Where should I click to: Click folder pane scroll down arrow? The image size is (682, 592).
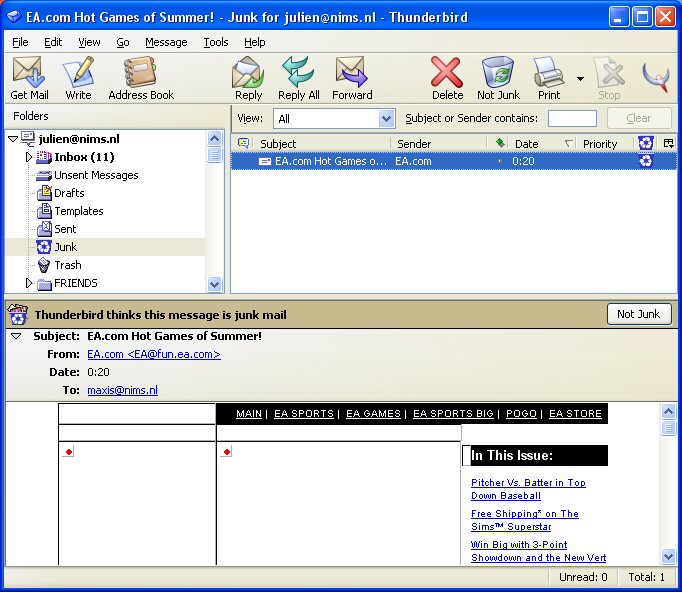click(x=214, y=284)
